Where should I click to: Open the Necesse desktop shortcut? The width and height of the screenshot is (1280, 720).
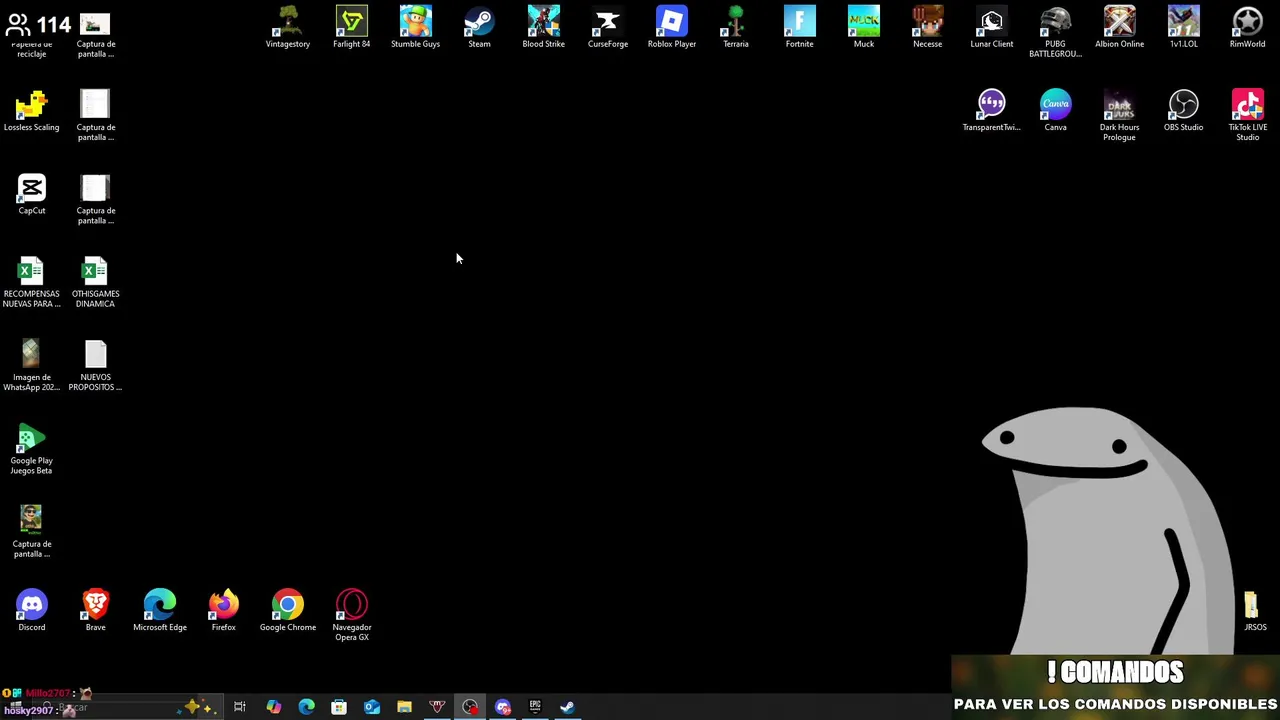click(x=928, y=27)
